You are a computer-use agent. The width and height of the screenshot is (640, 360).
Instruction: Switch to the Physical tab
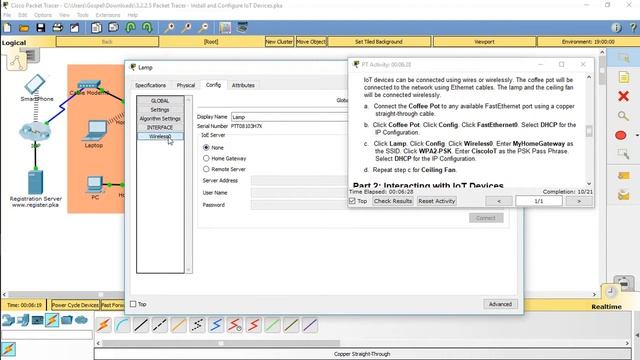pyautogui.click(x=186, y=85)
